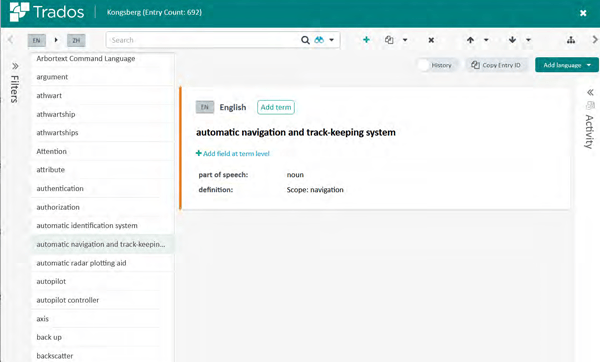The width and height of the screenshot is (600, 362).
Task: Click the arrow between EN and ZH
Action: point(56,40)
